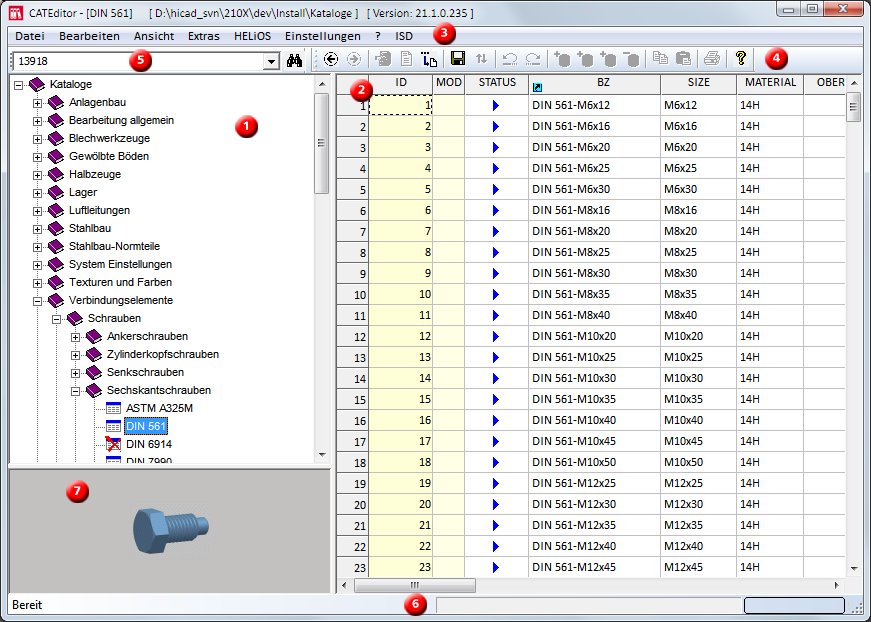Expand the Ankerschrauben tree node

77,337
